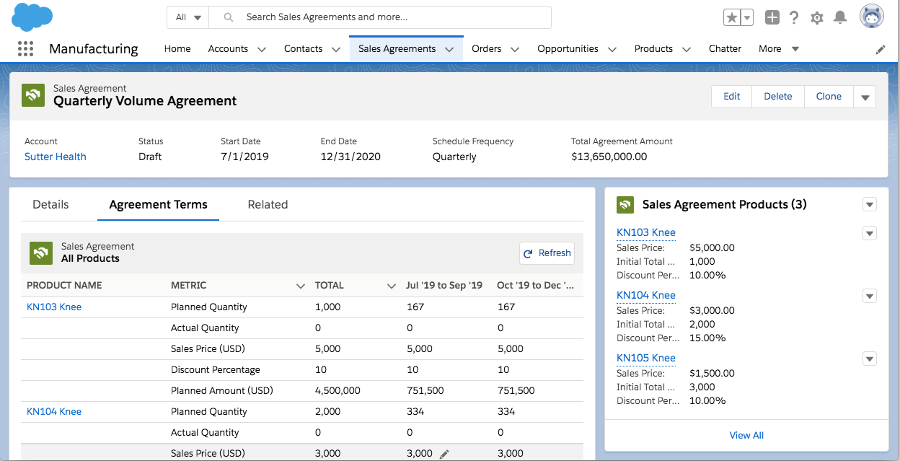Image resolution: width=900 pixels, height=461 pixels.
Task: Click the pencil icon beside Sales Price 3,000
Action: pos(444,454)
